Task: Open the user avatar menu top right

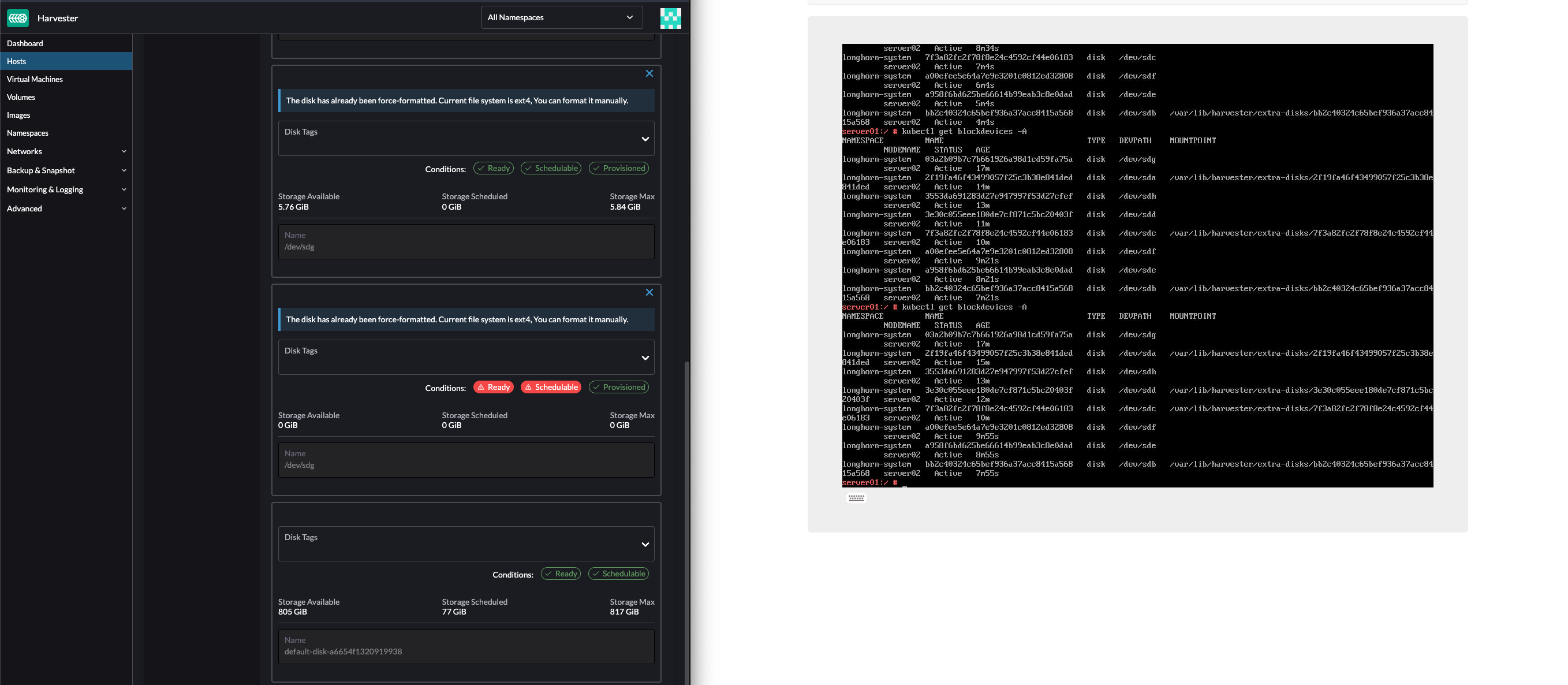Action: point(670,18)
